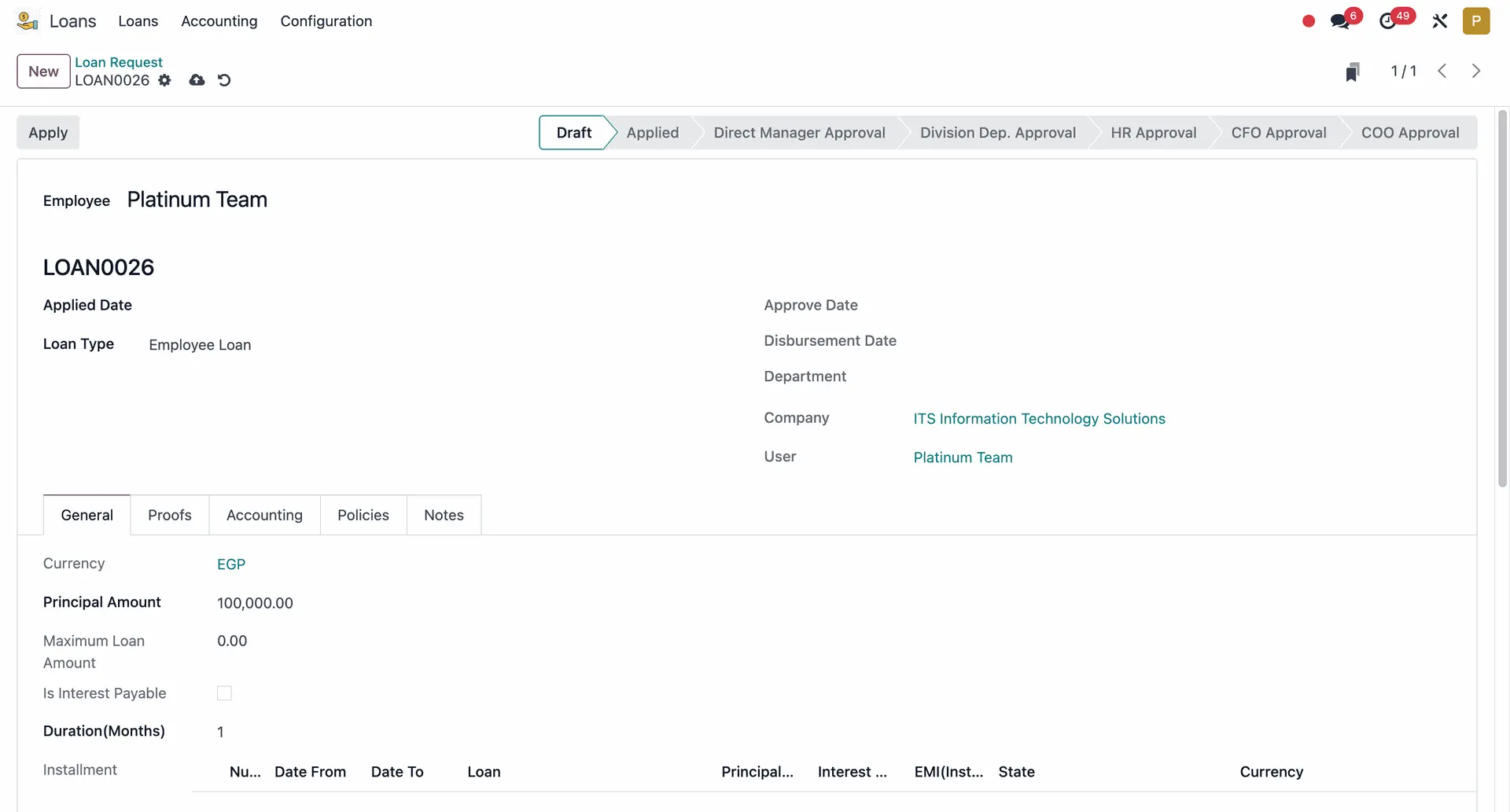Click the bookmark icon near the pager
Image resolution: width=1510 pixels, height=812 pixels.
[x=1353, y=72]
